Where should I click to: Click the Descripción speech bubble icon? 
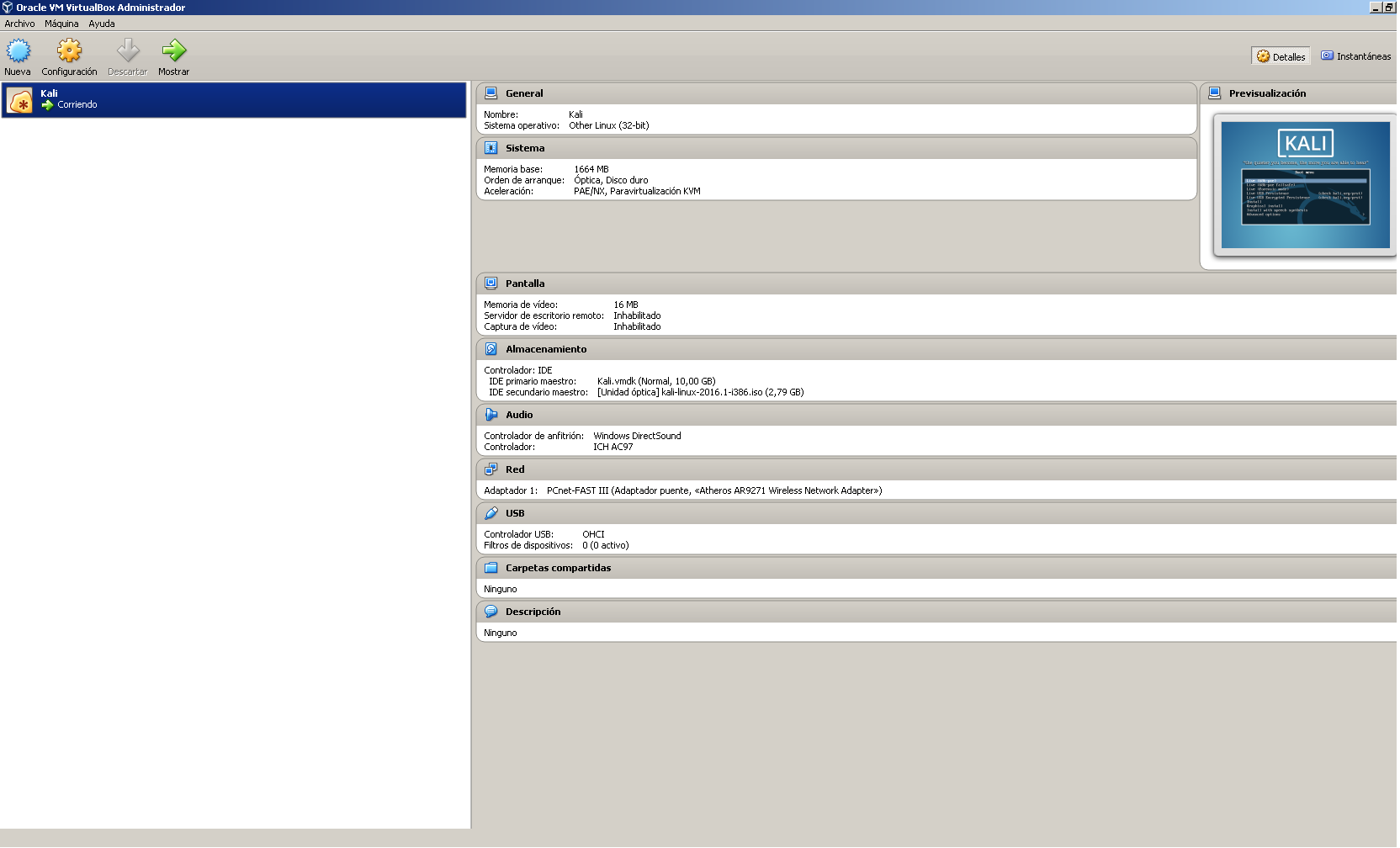491,612
